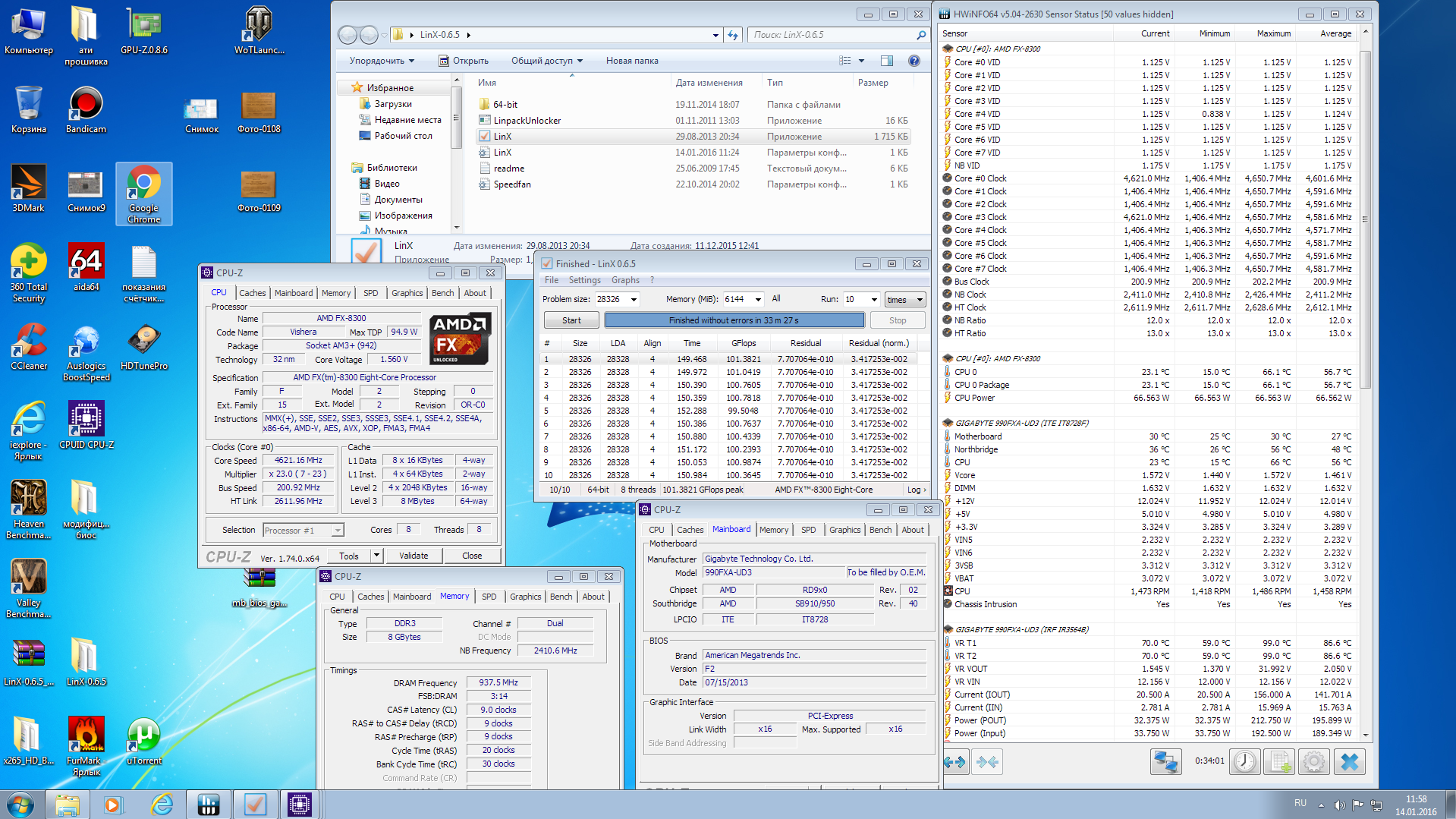Open the Memory (MiB) combo box

coord(757,300)
